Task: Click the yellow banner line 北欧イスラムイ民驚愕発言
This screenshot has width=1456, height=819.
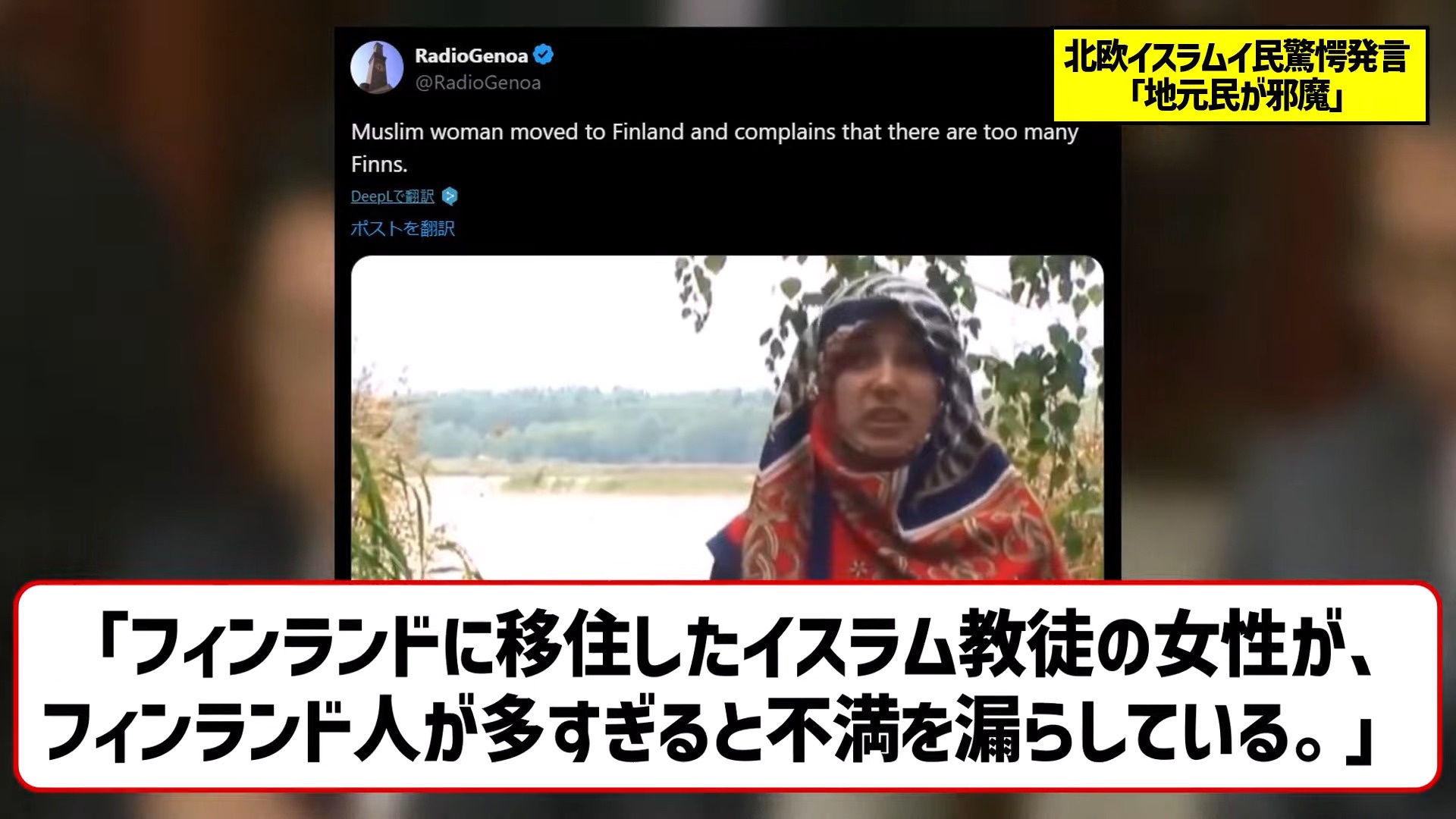Action: [1237, 57]
